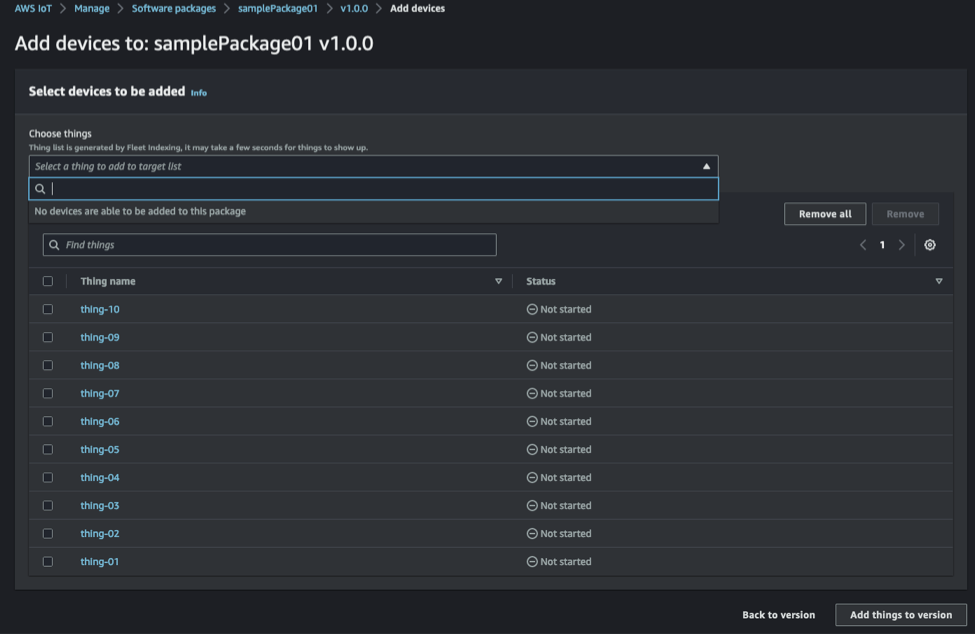Open the Status column sort dropdown
975x635 pixels.
938,281
